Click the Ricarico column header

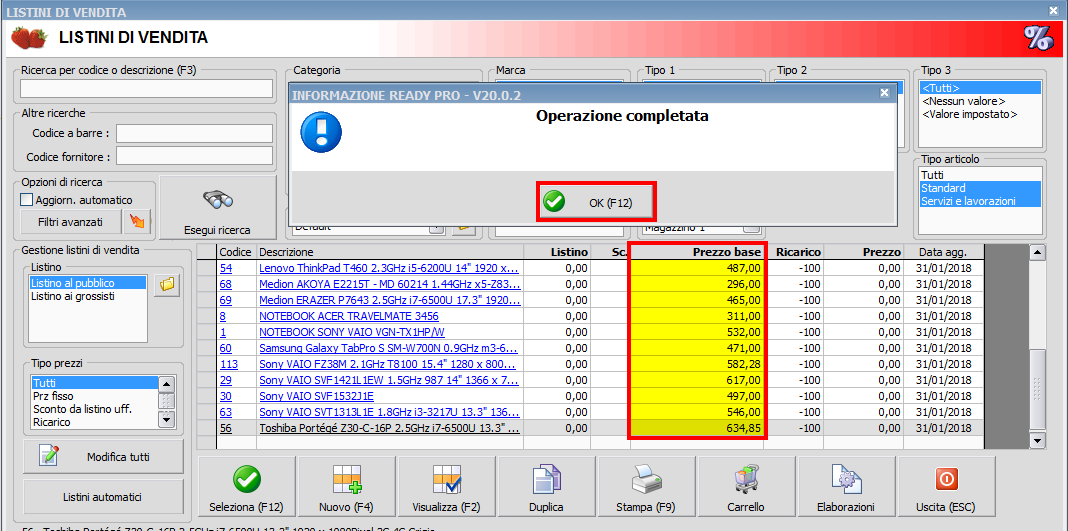795,252
